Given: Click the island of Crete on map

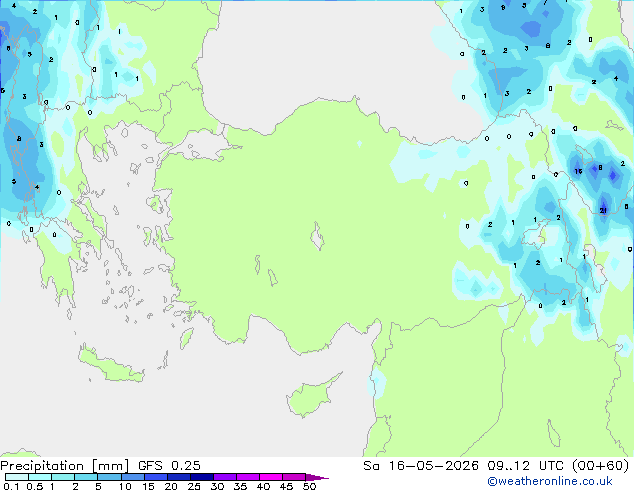Looking at the screenshot, I should (111, 366).
